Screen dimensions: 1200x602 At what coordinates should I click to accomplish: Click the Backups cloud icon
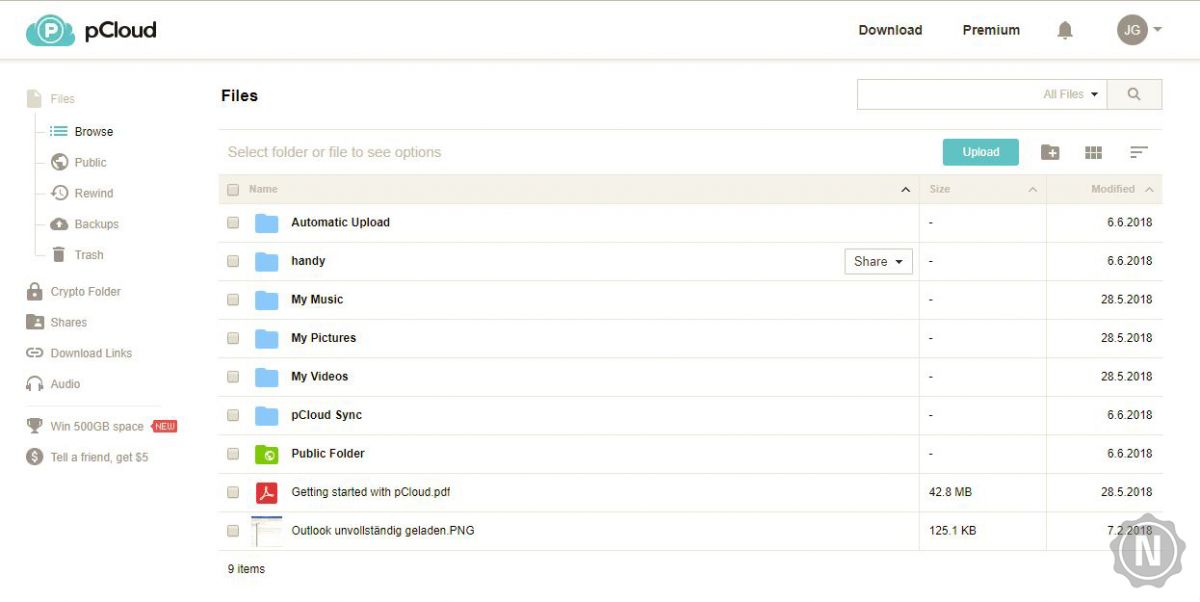coord(59,224)
